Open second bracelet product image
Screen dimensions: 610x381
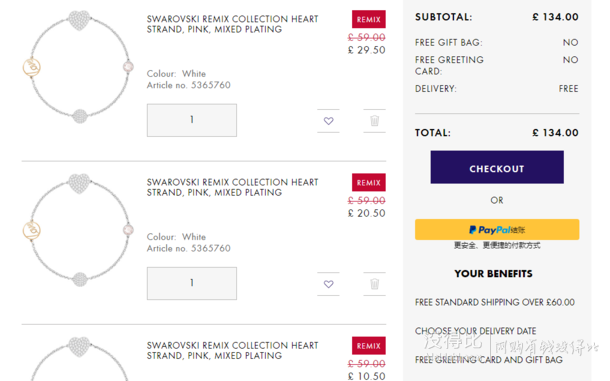(78, 230)
